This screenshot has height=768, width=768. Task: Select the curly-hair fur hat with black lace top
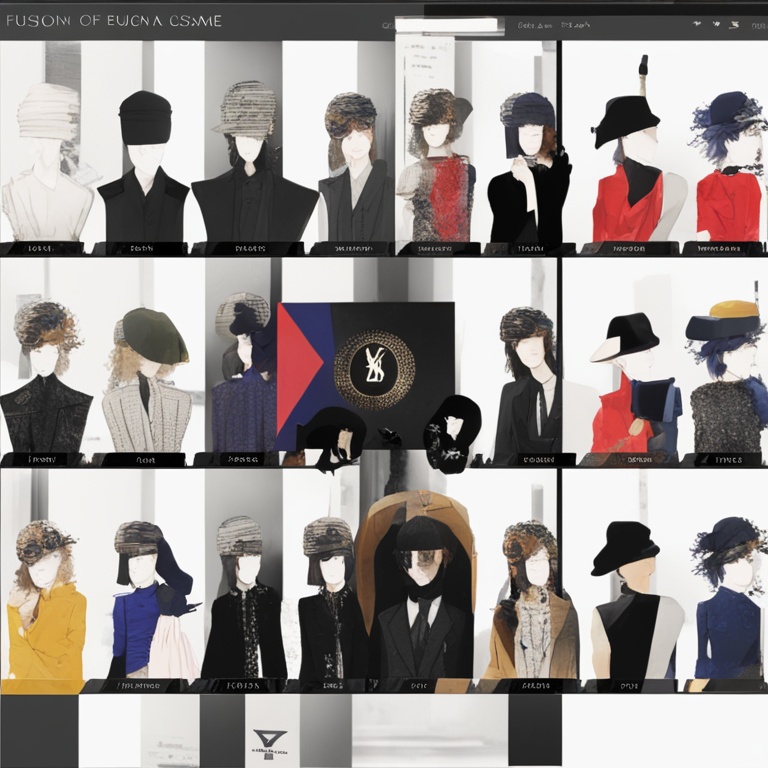46,376
